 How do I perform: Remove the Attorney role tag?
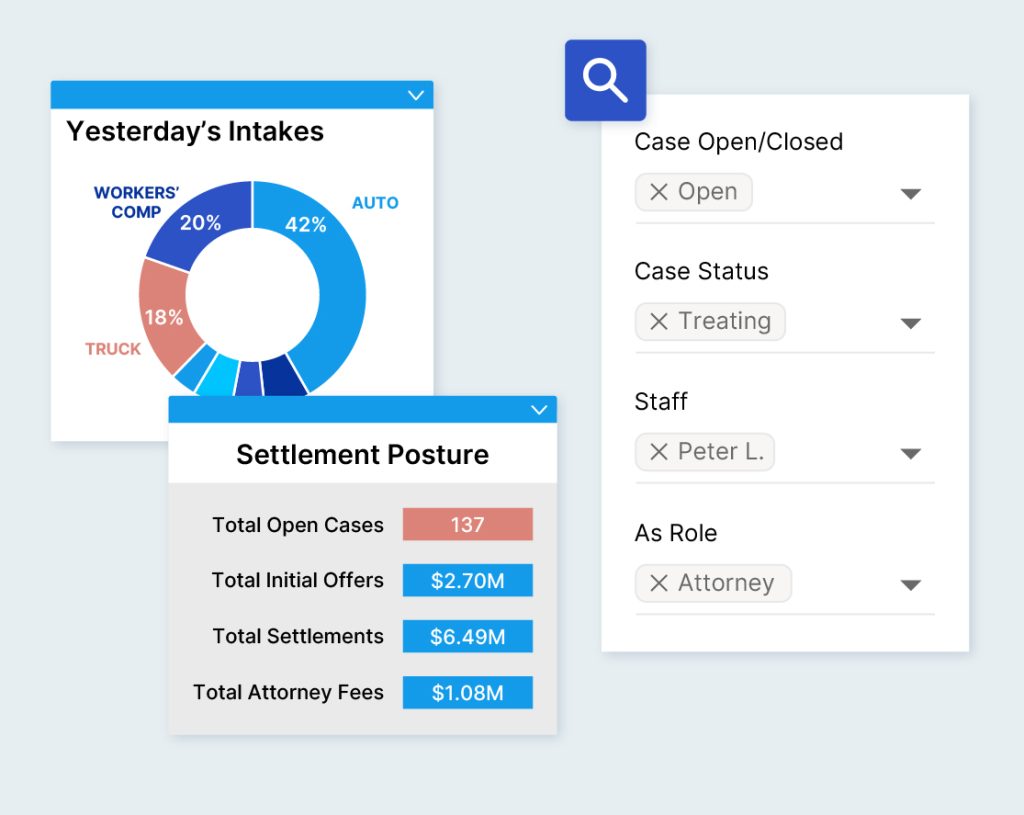658,583
